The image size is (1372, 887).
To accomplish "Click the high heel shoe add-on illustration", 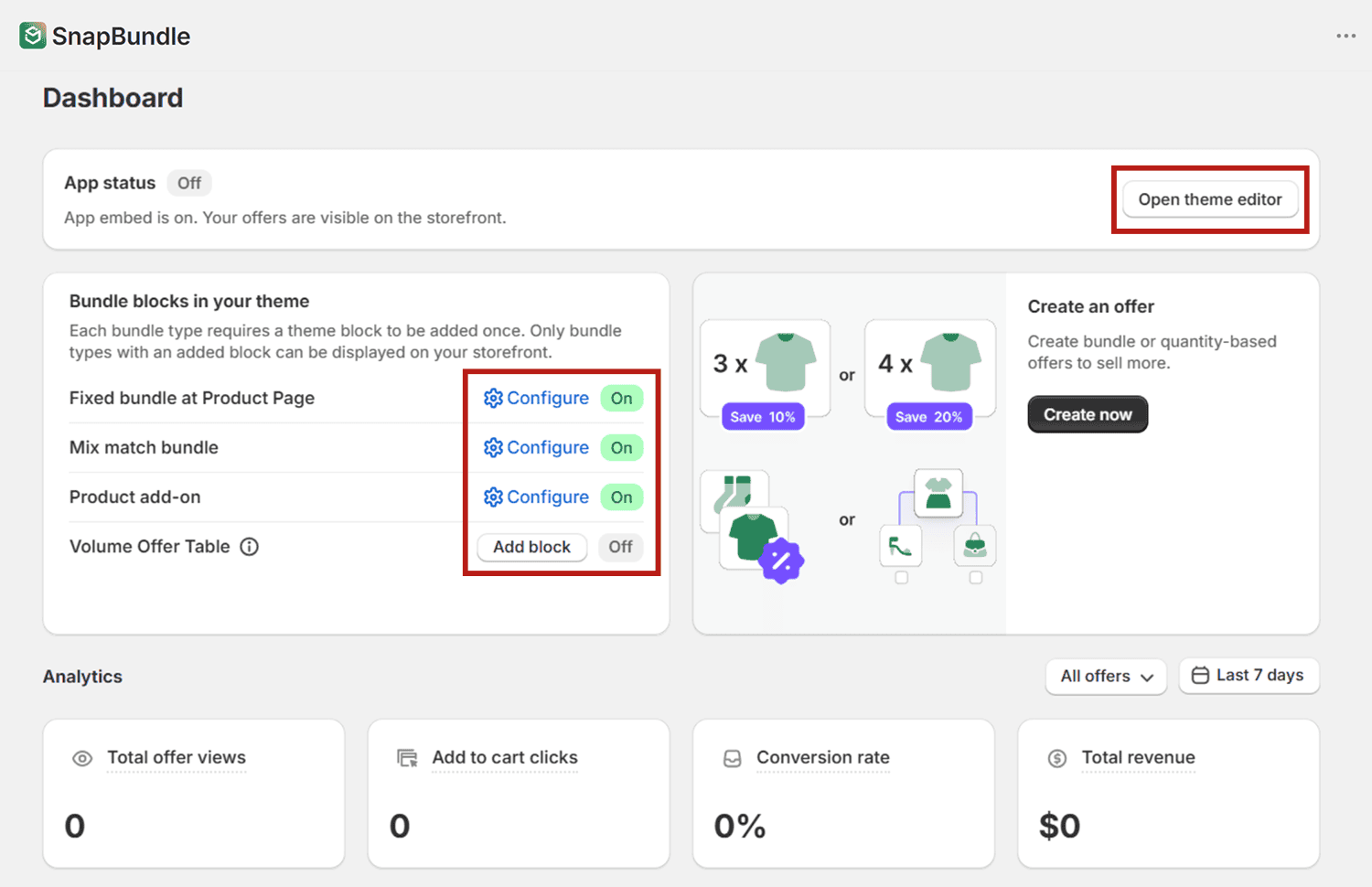I will point(901,547).
